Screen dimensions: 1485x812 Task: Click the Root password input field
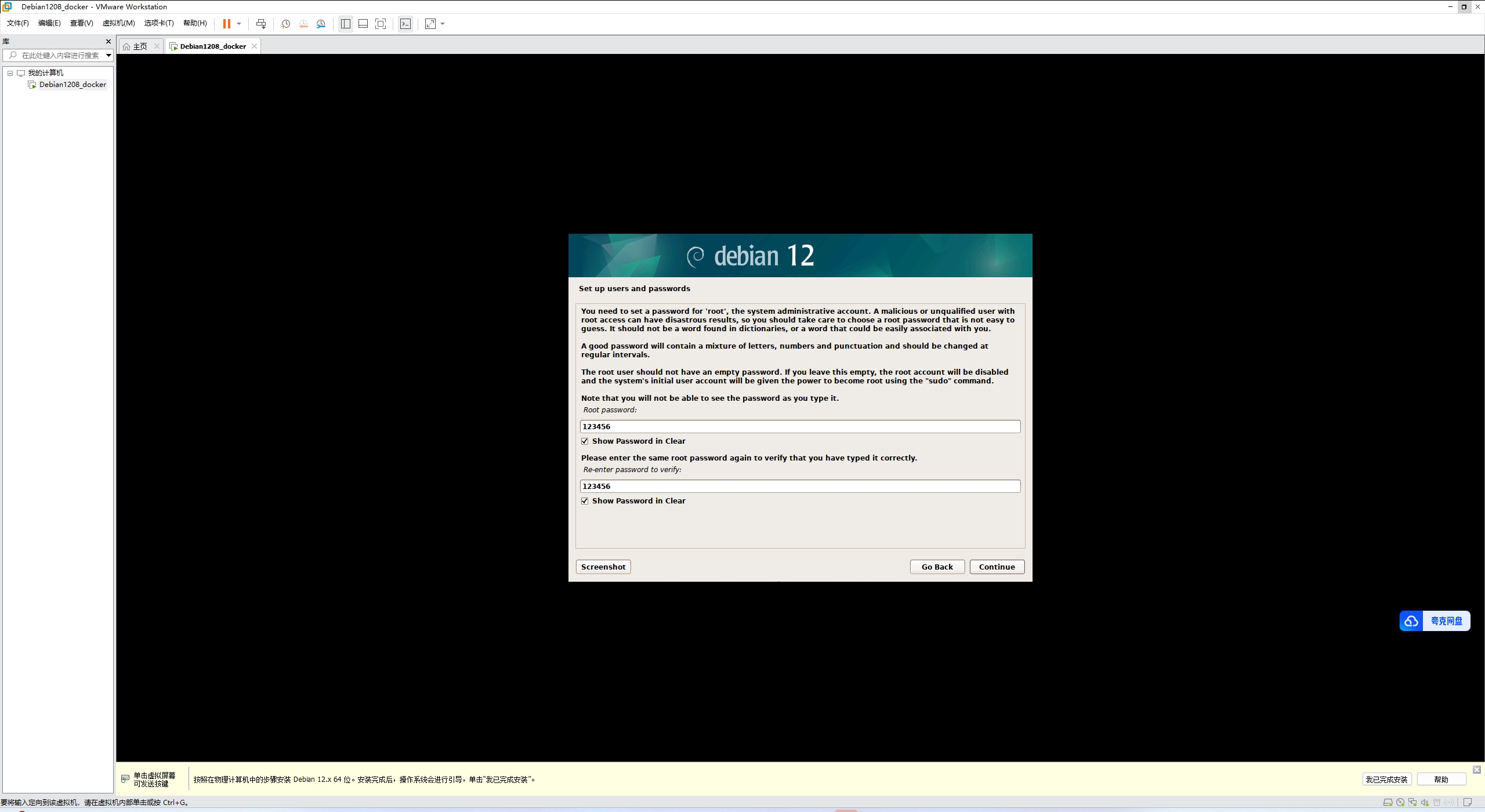coord(800,427)
